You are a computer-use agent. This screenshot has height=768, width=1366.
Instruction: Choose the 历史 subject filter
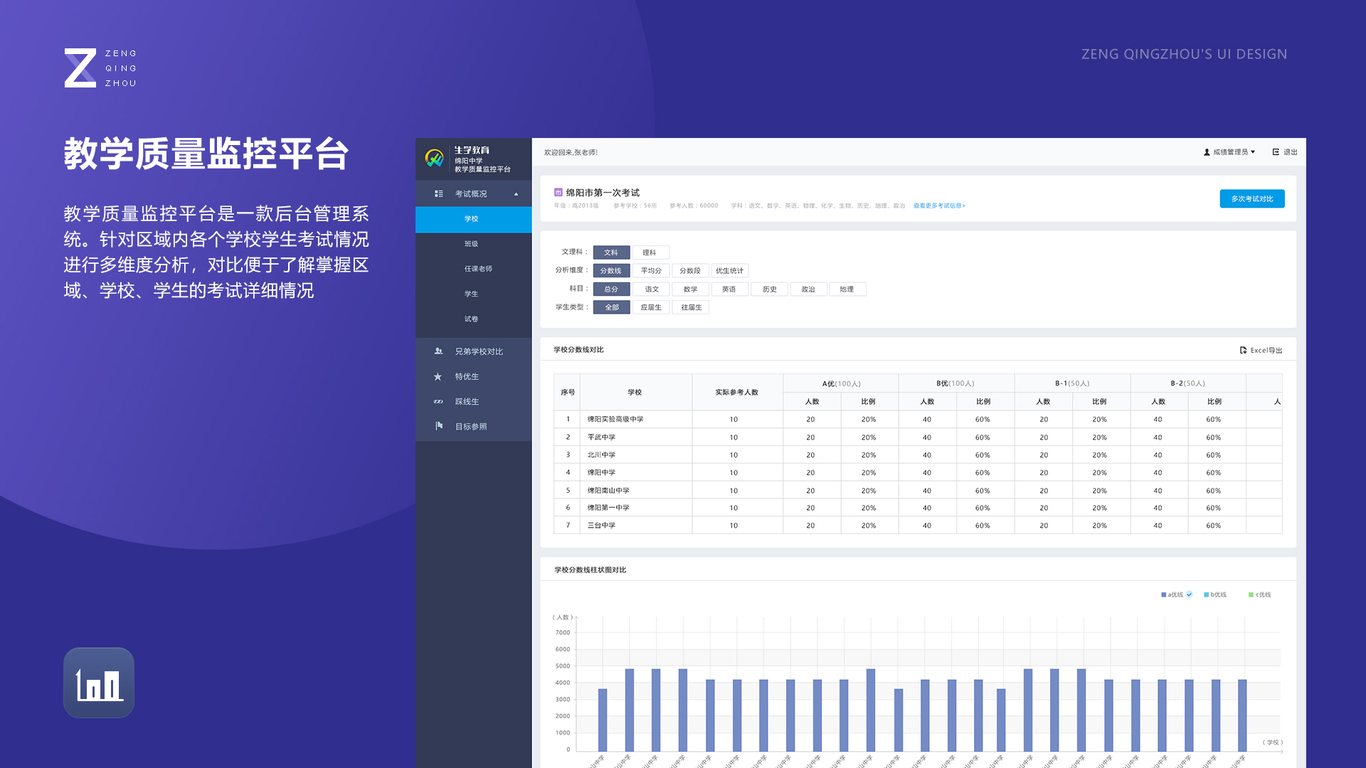click(x=769, y=289)
